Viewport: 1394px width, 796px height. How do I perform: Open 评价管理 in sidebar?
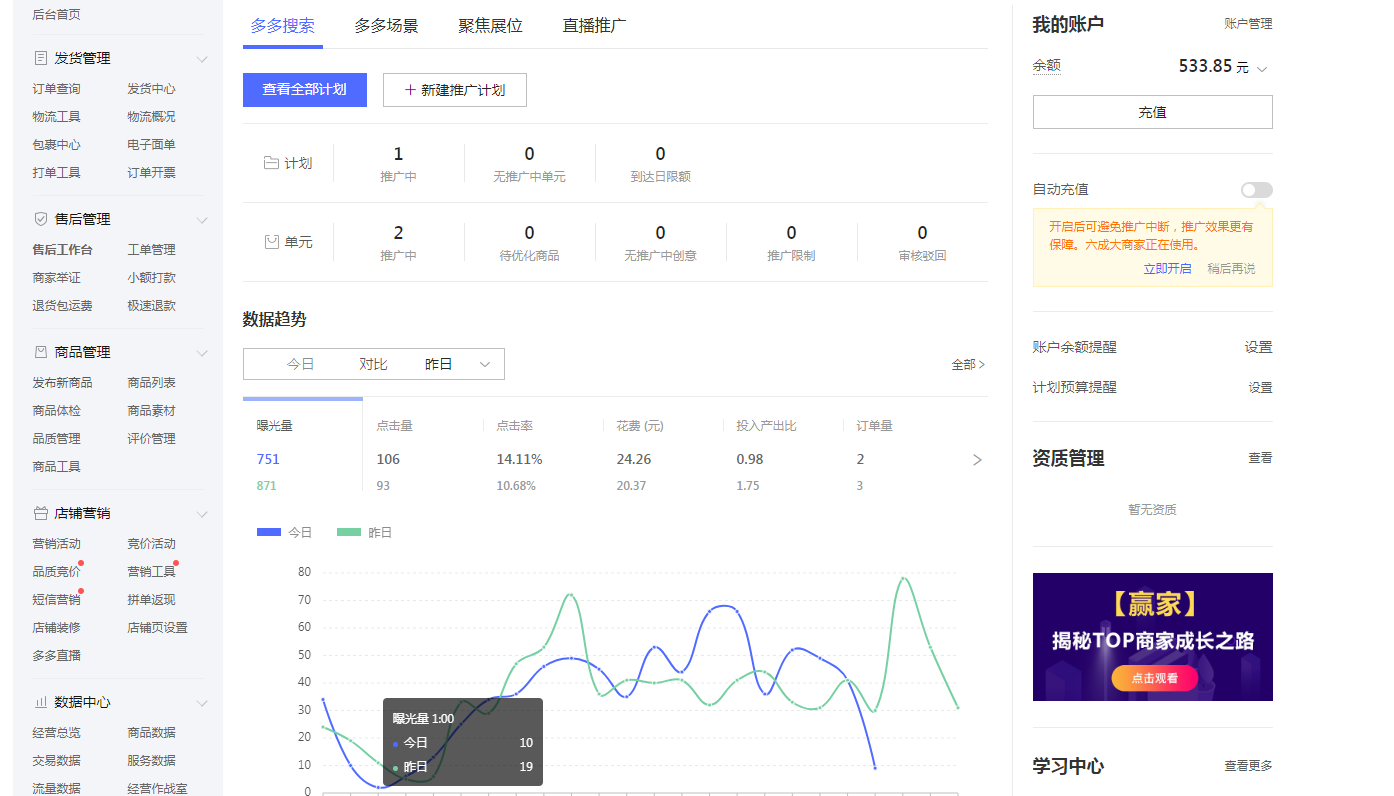pyautogui.click(x=151, y=439)
